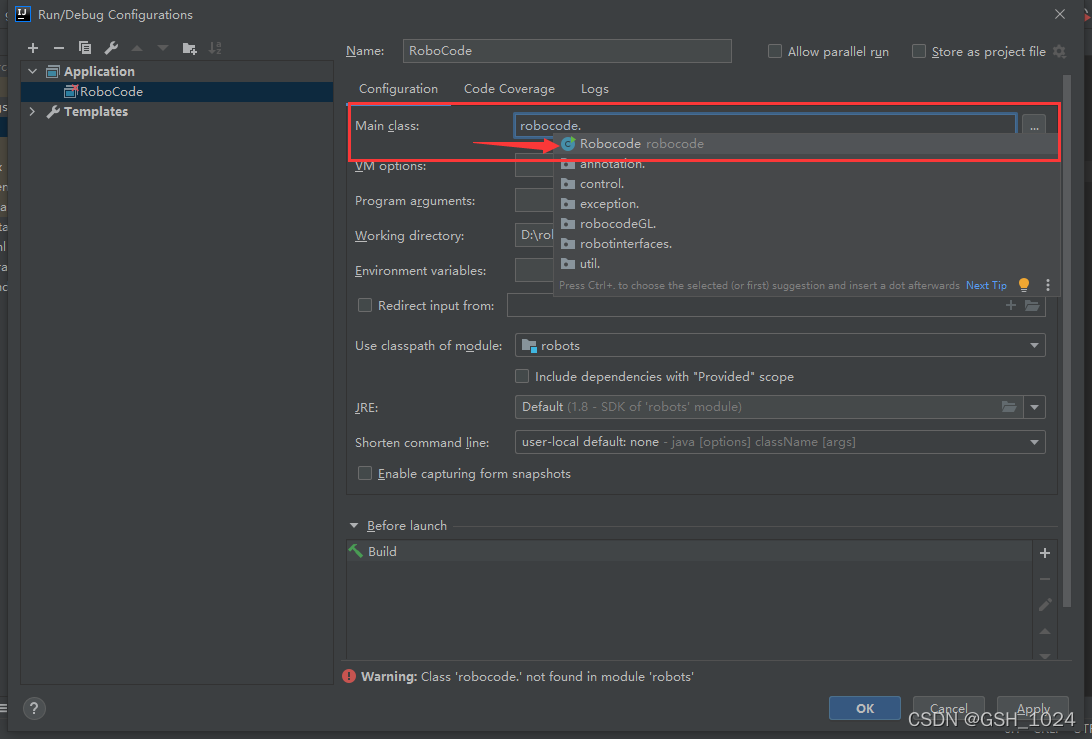Browse for main class with ellipsis button

1034,126
